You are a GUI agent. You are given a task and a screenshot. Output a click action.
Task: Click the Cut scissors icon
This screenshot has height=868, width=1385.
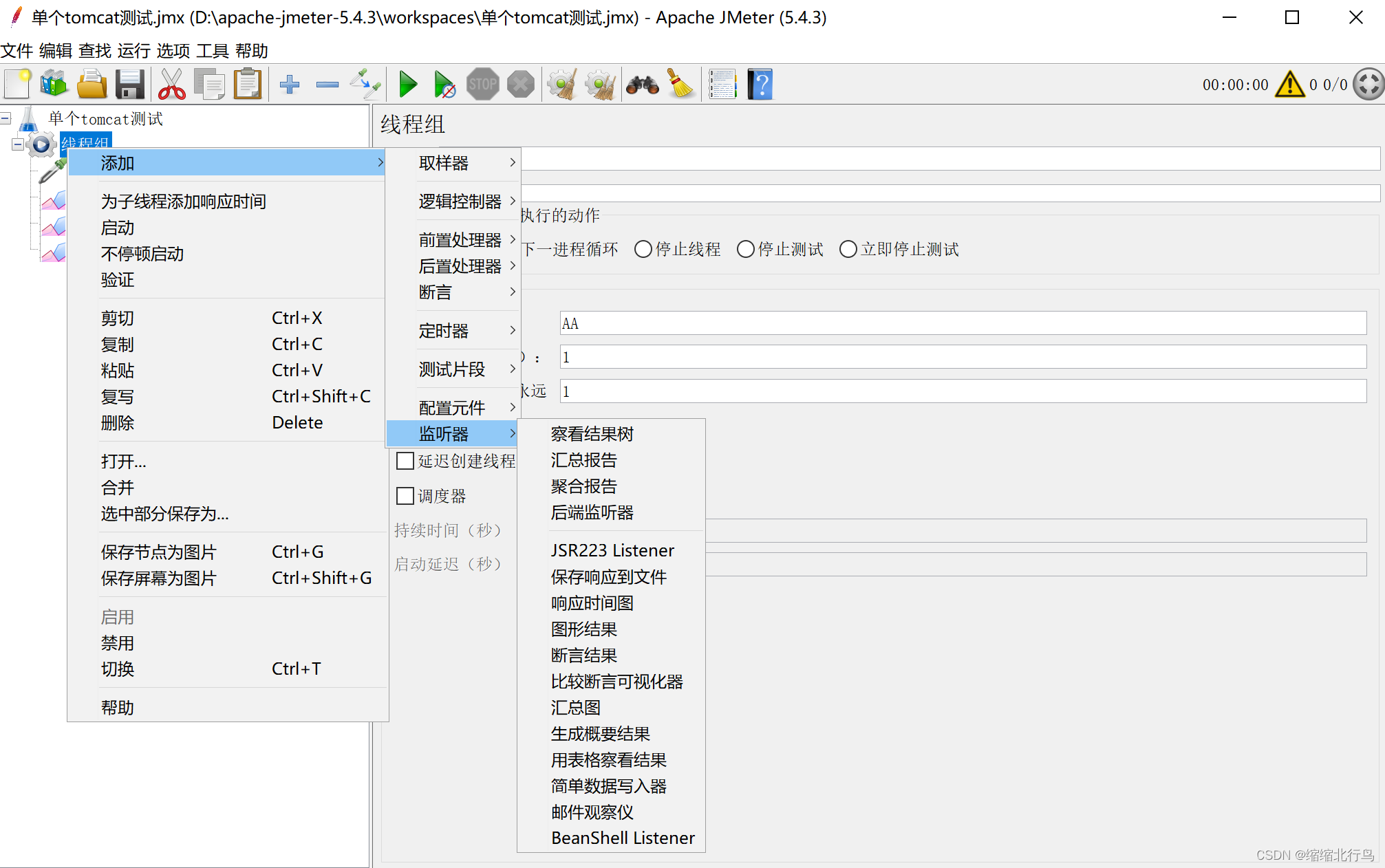[x=171, y=85]
